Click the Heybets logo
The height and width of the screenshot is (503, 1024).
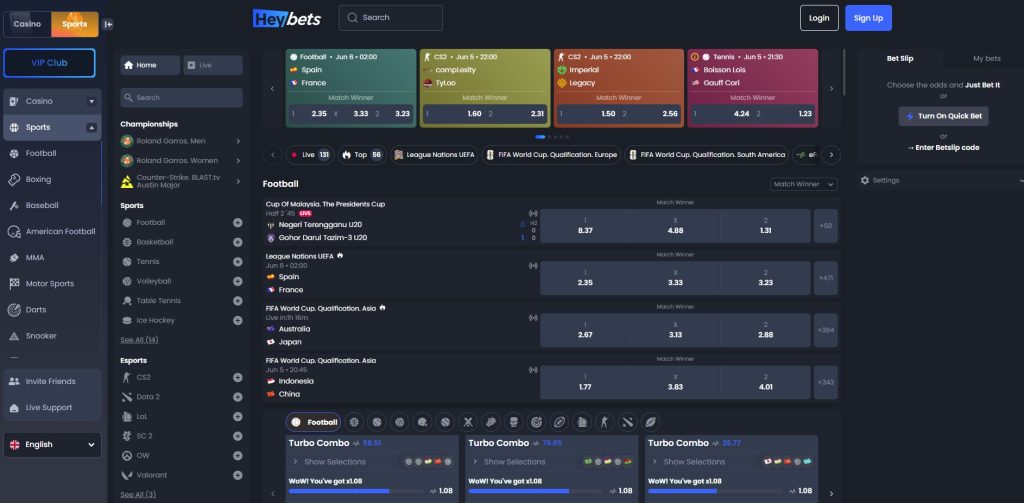click(x=287, y=17)
